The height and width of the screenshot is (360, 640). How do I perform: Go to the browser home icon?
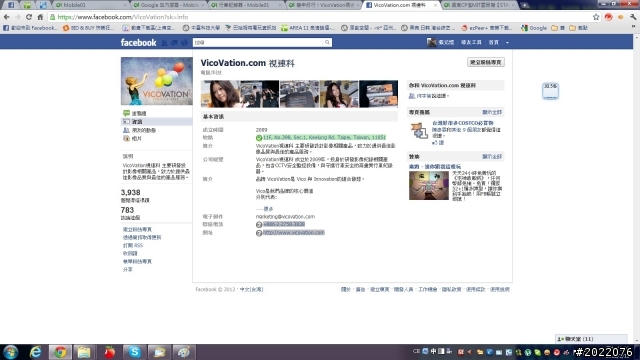40,17
